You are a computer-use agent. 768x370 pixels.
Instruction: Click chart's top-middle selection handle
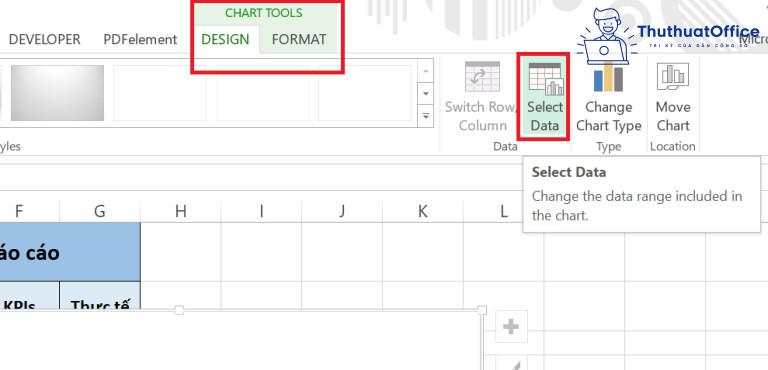(179, 310)
